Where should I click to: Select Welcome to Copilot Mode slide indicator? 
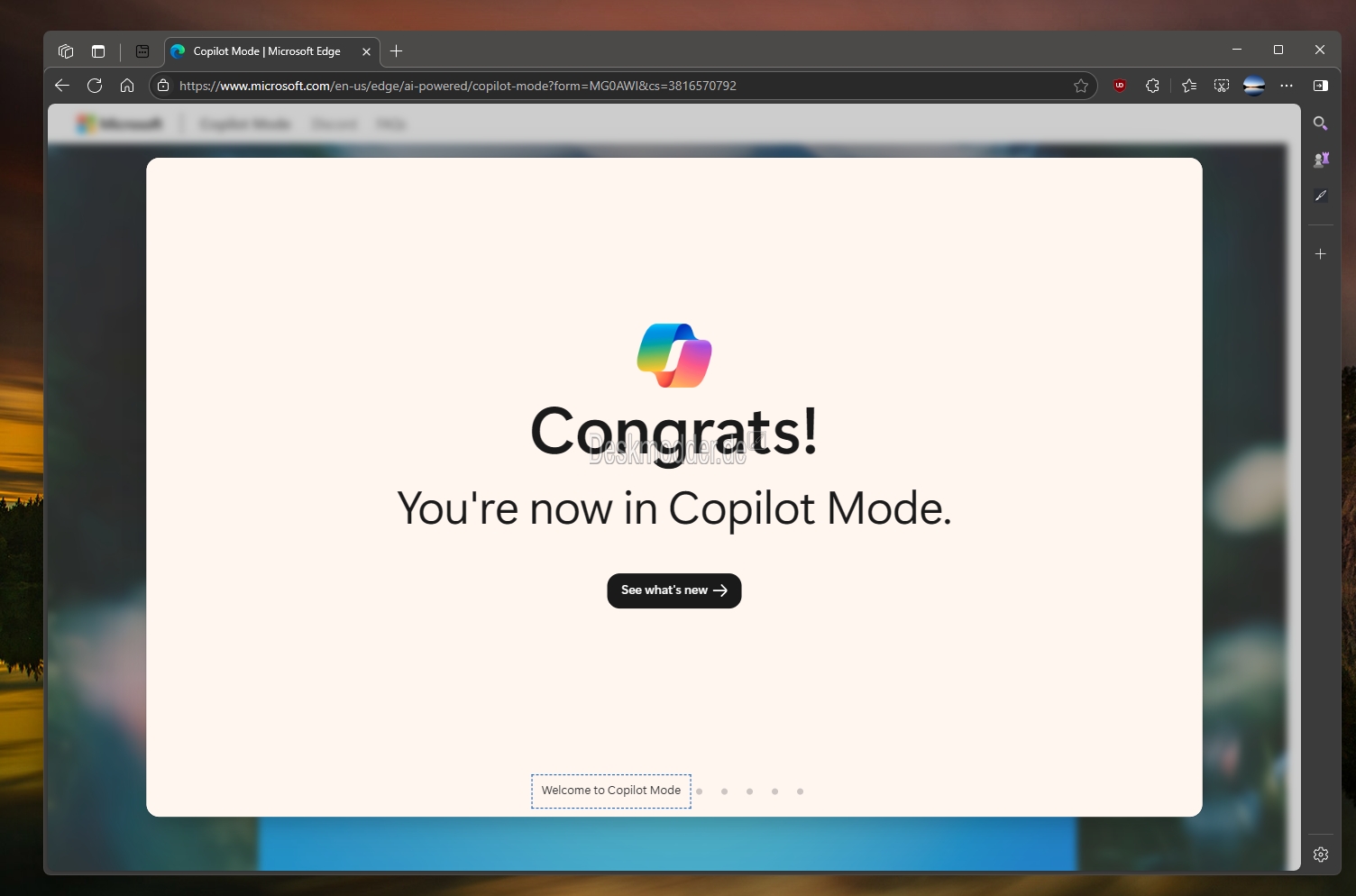(x=611, y=791)
